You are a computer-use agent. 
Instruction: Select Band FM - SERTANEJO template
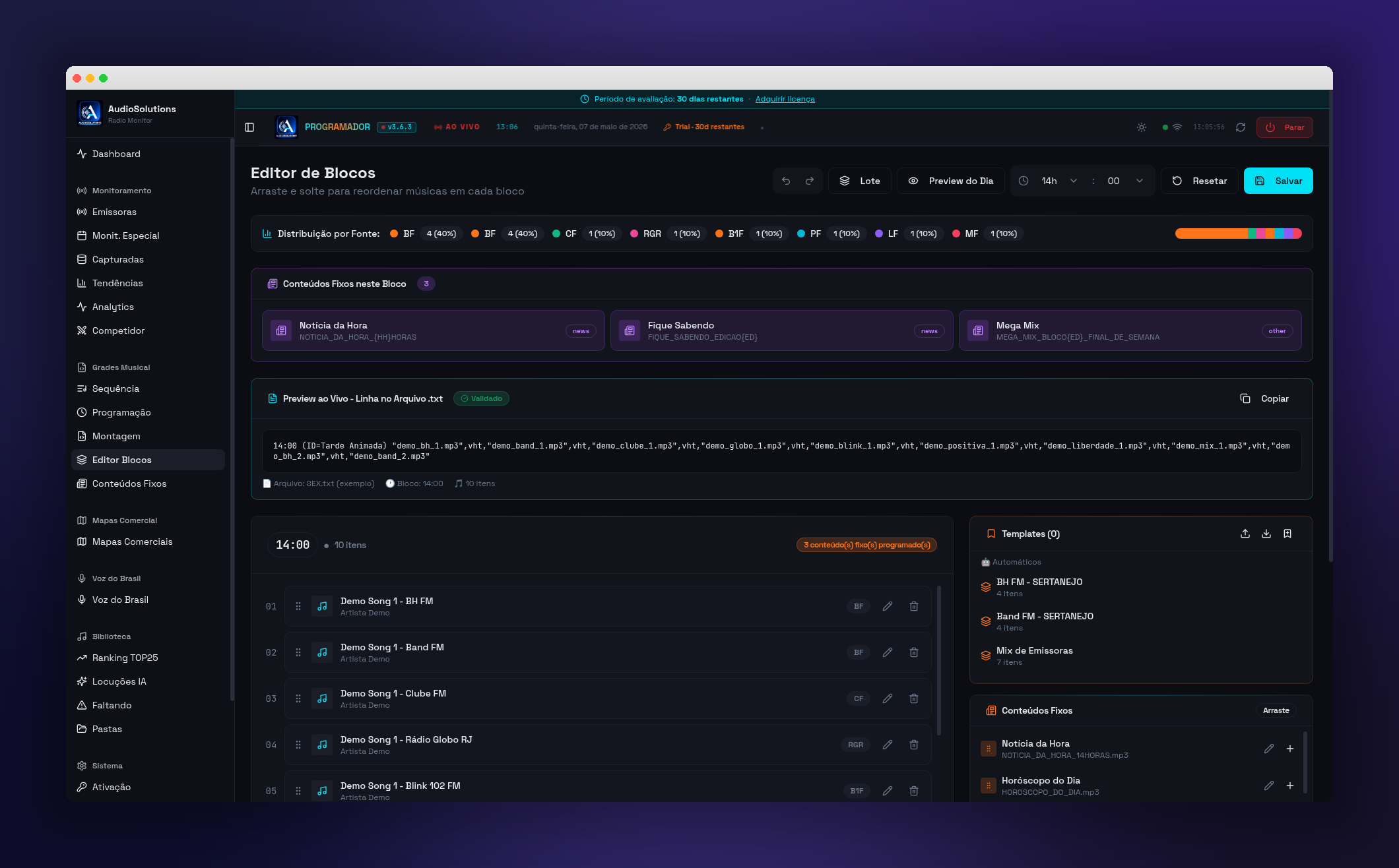[1140, 621]
